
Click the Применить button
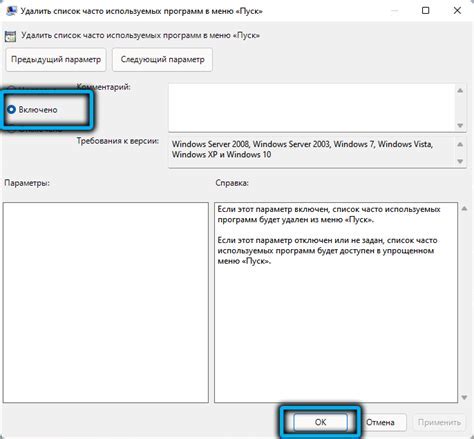(x=439, y=422)
